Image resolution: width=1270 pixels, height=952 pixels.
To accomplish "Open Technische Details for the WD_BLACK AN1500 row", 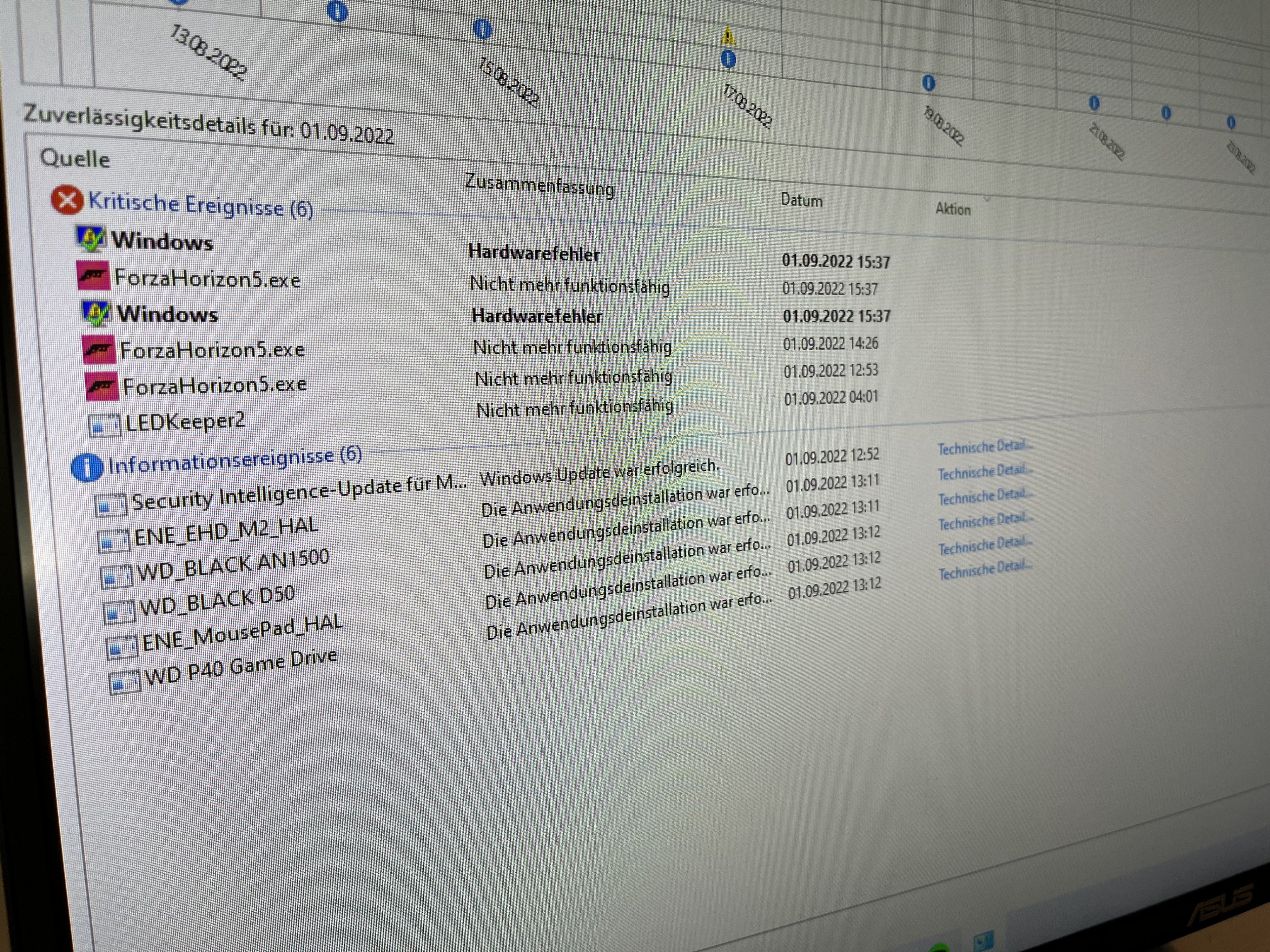I will point(986,497).
